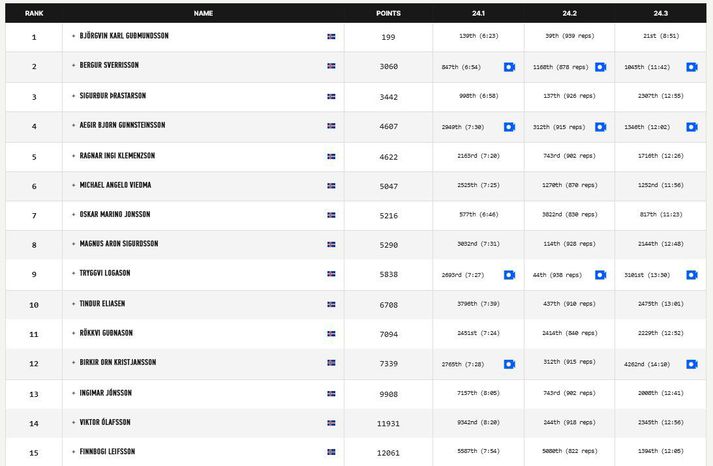Open Bergur Sverrisson's 24.3 video icon
The height and width of the screenshot is (466, 713).
coord(692,67)
